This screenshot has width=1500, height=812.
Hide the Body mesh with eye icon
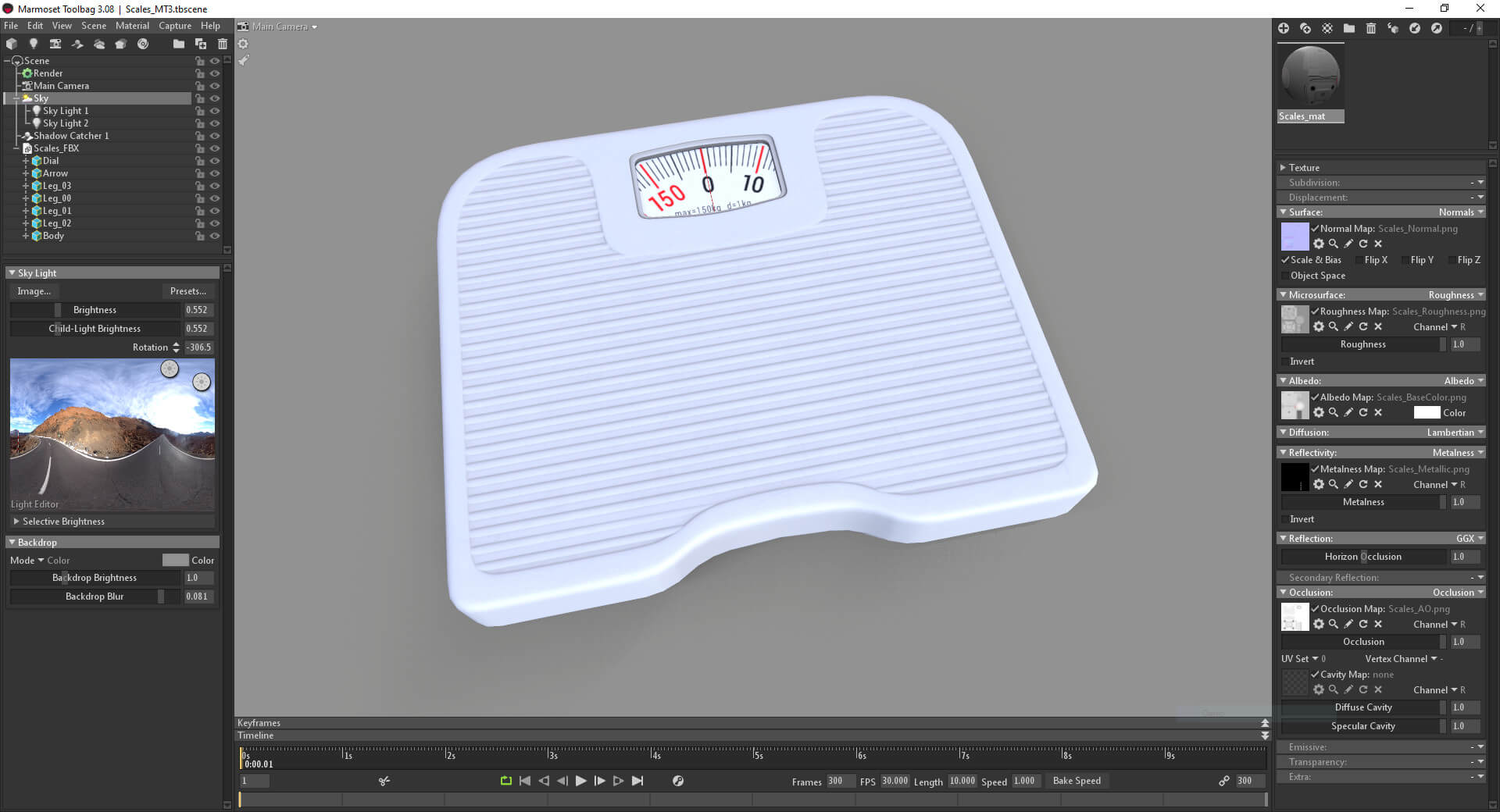[215, 236]
